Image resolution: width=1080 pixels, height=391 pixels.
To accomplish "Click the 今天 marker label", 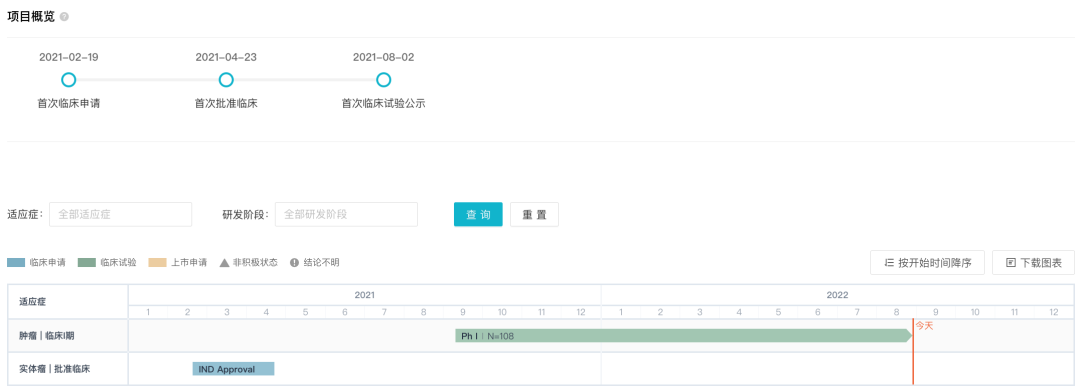I will tap(924, 325).
